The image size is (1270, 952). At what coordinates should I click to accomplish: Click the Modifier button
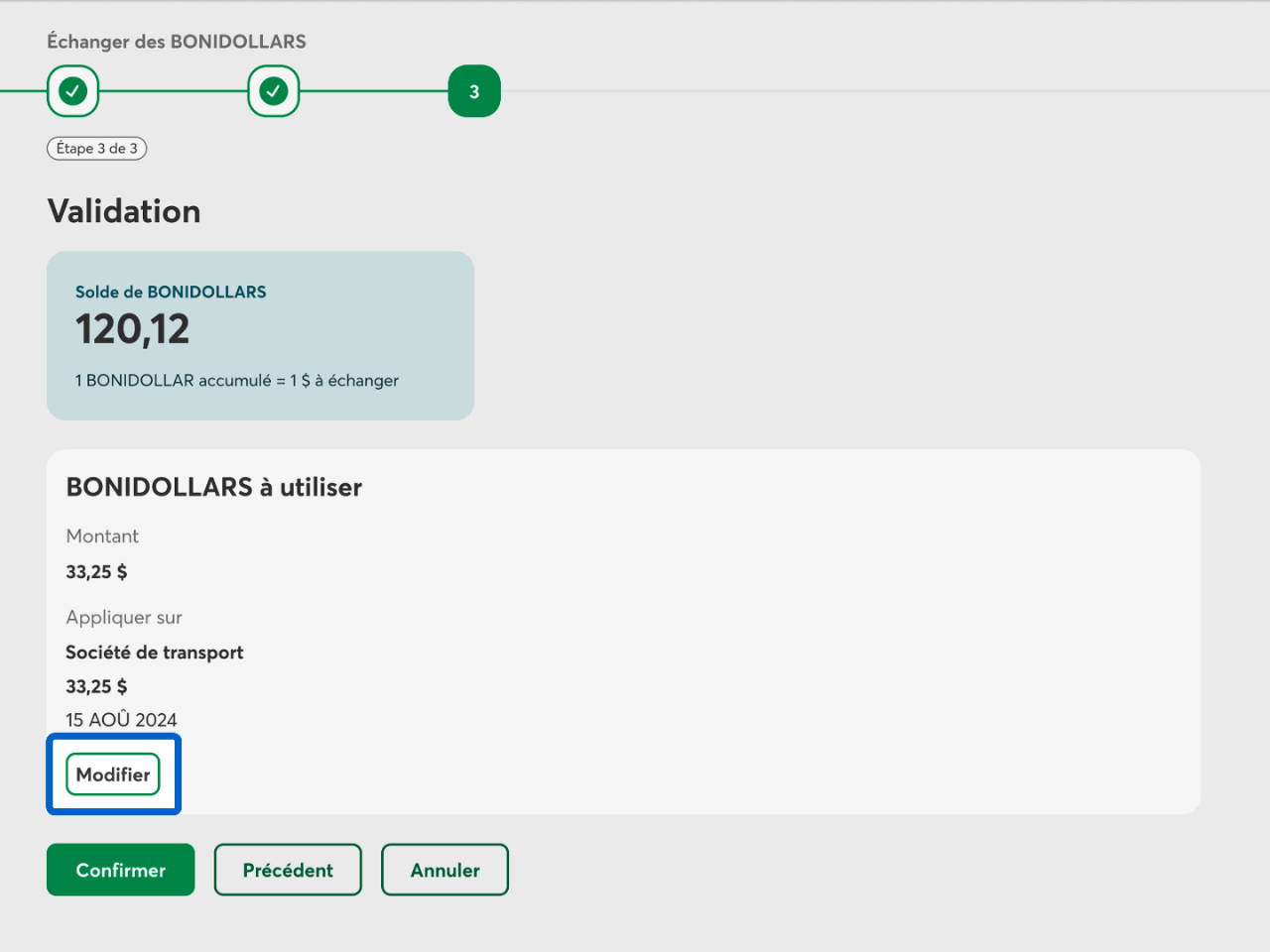pyautogui.click(x=113, y=774)
